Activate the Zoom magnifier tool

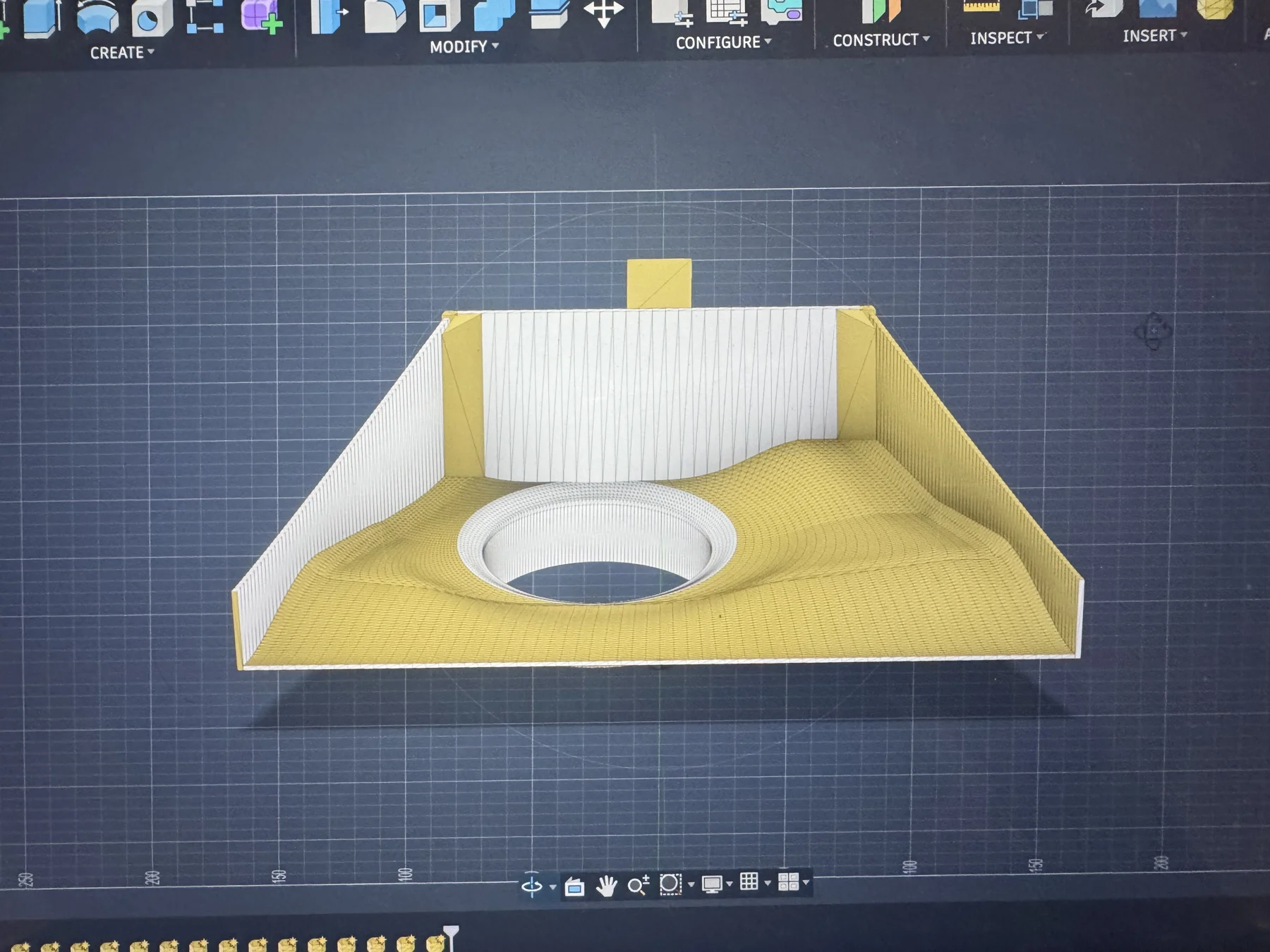coord(638,884)
